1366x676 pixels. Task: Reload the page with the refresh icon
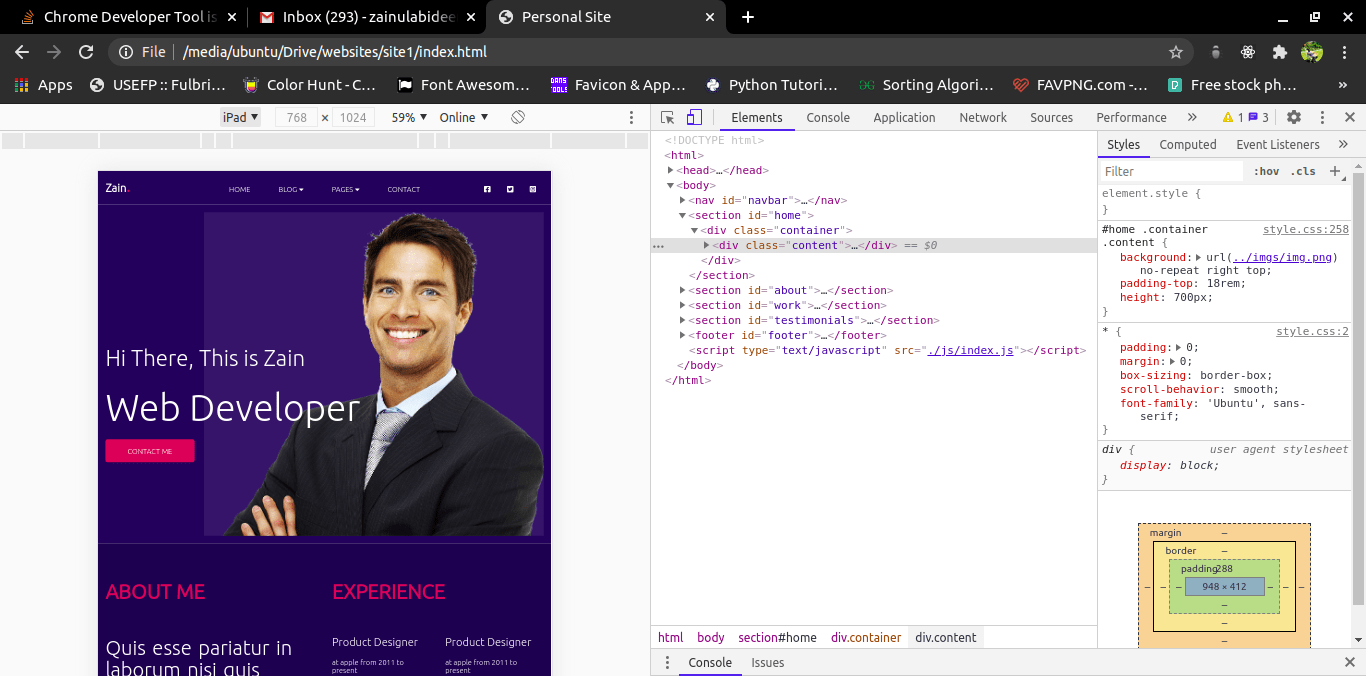click(86, 52)
